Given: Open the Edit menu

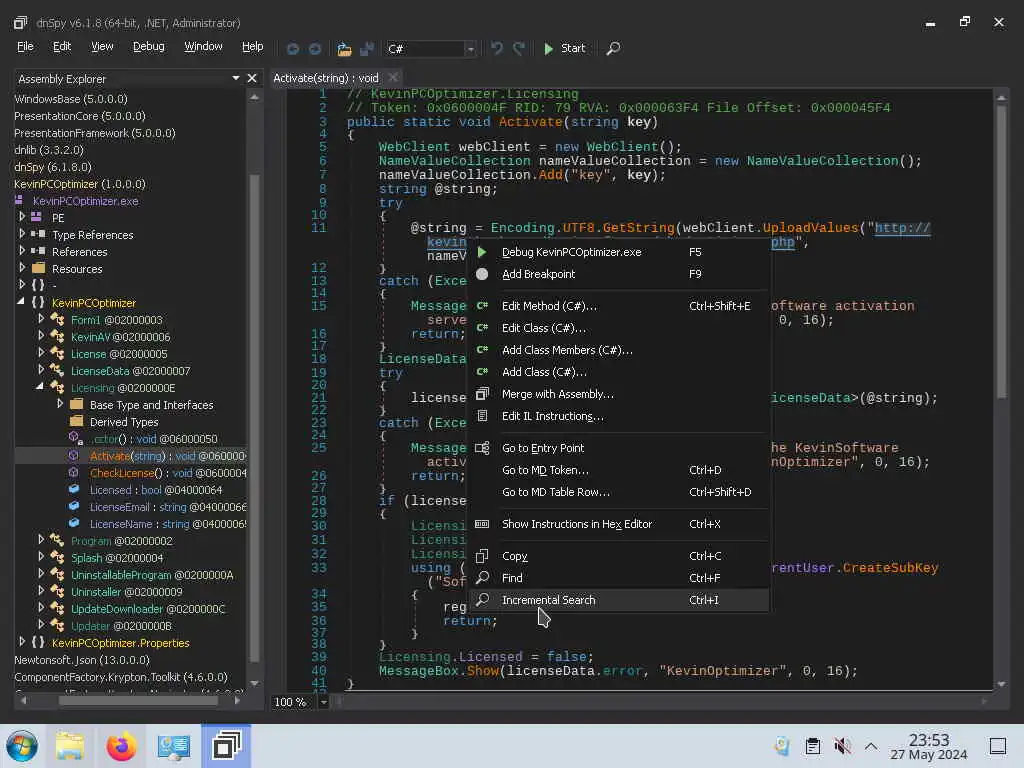Looking at the screenshot, I should 62,46.
